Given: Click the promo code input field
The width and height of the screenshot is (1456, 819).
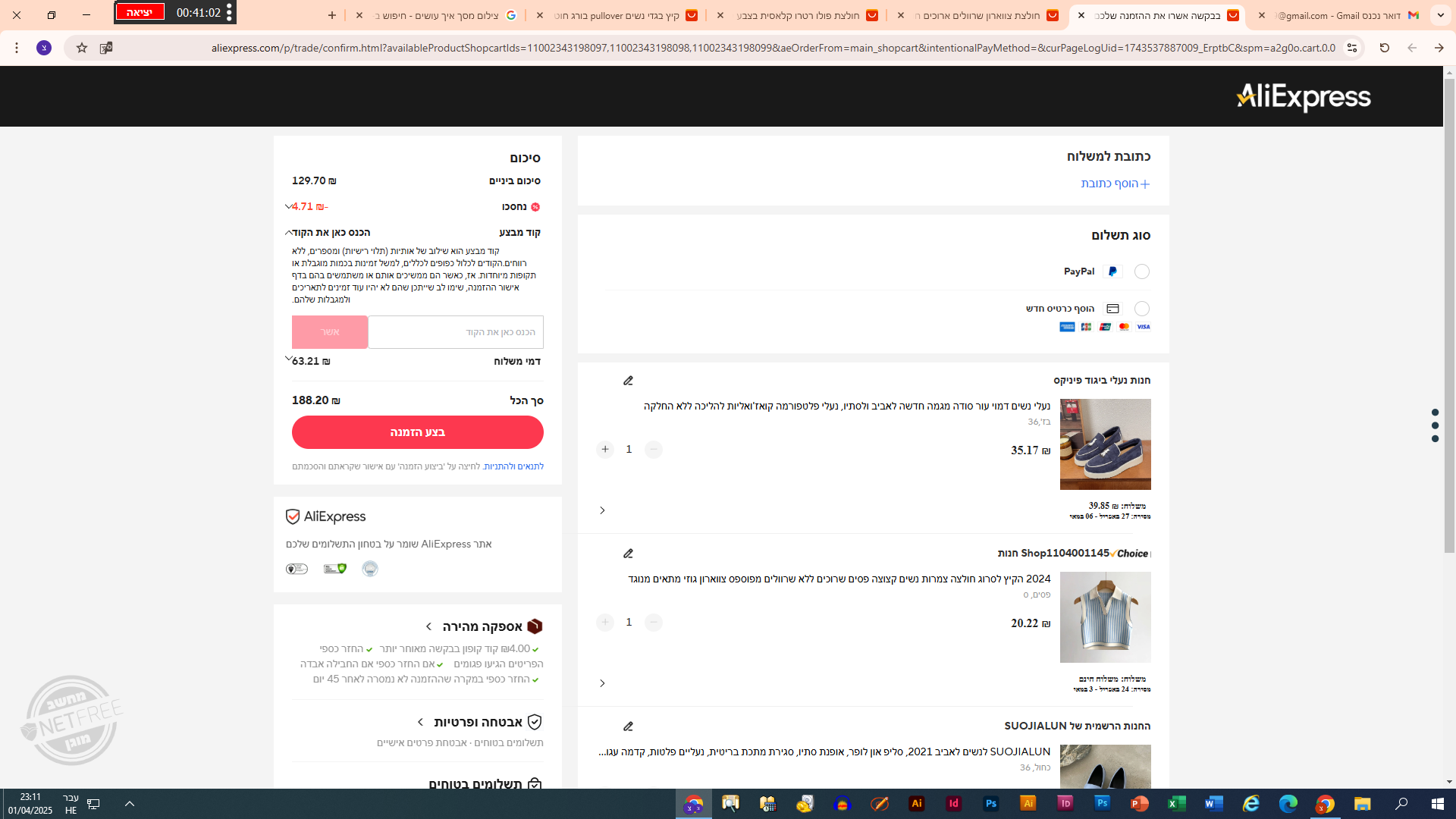Looking at the screenshot, I should point(456,332).
